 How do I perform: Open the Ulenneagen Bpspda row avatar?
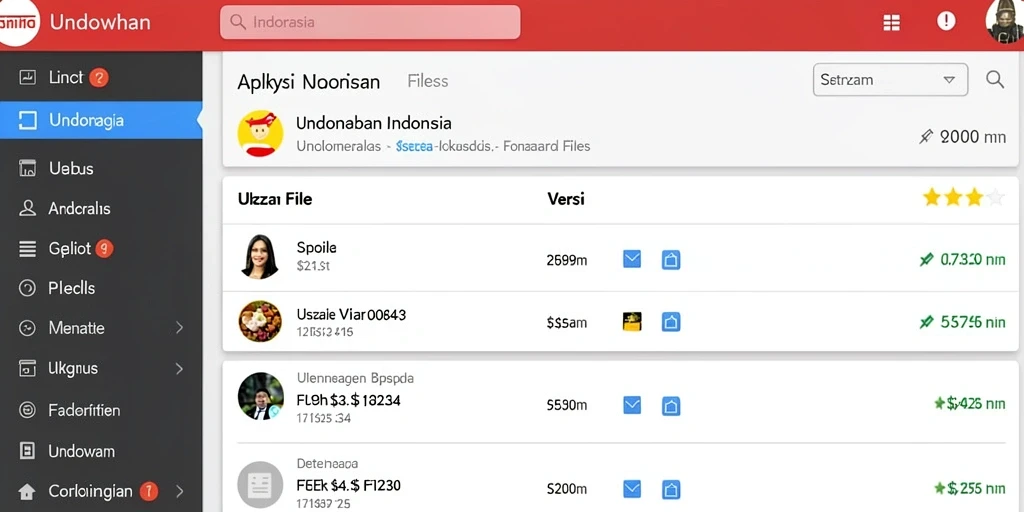click(261, 396)
